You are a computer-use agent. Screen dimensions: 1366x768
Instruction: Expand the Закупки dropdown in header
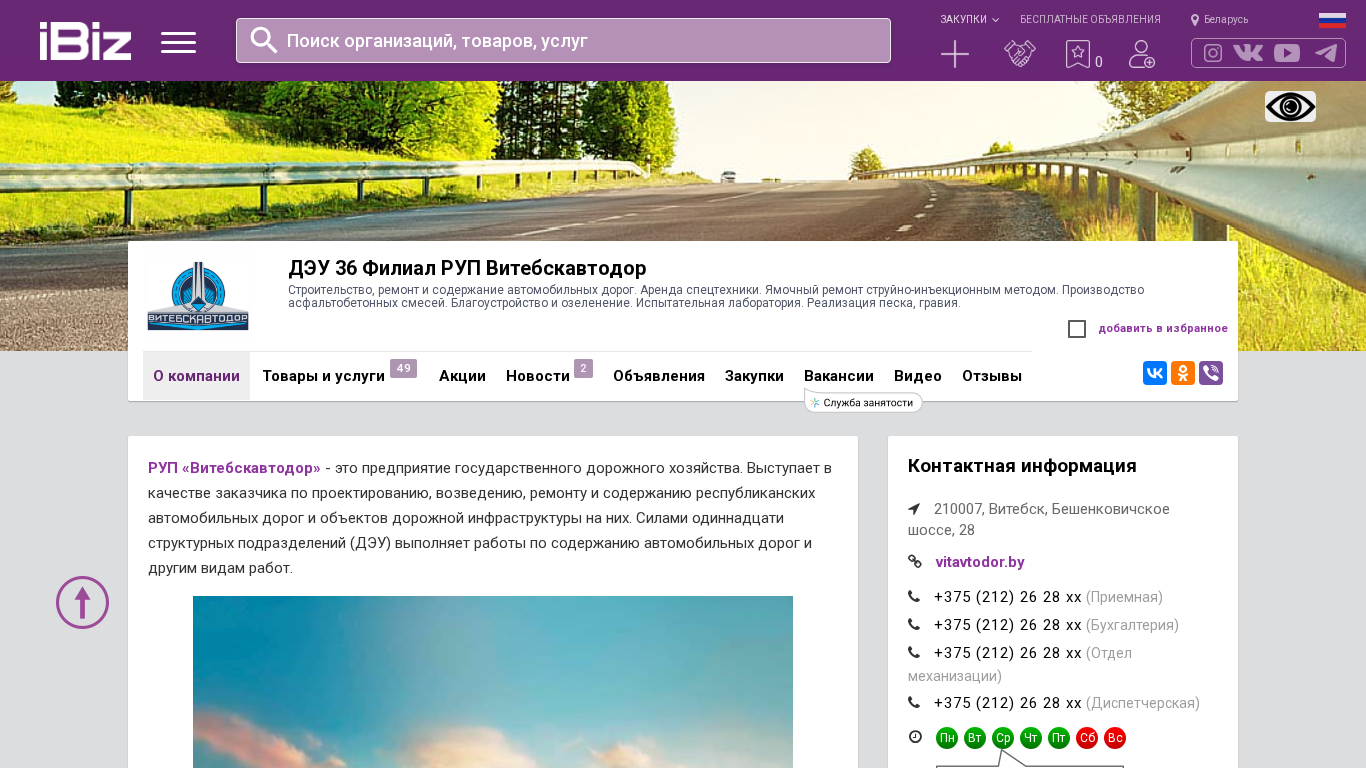(x=969, y=19)
